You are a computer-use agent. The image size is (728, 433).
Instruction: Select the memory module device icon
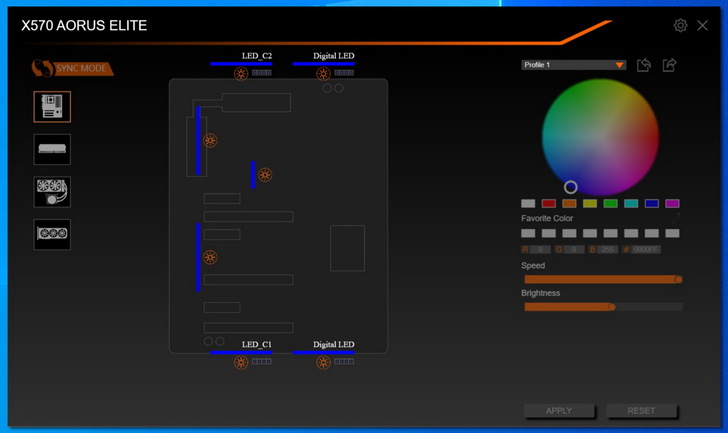pyautogui.click(x=52, y=149)
